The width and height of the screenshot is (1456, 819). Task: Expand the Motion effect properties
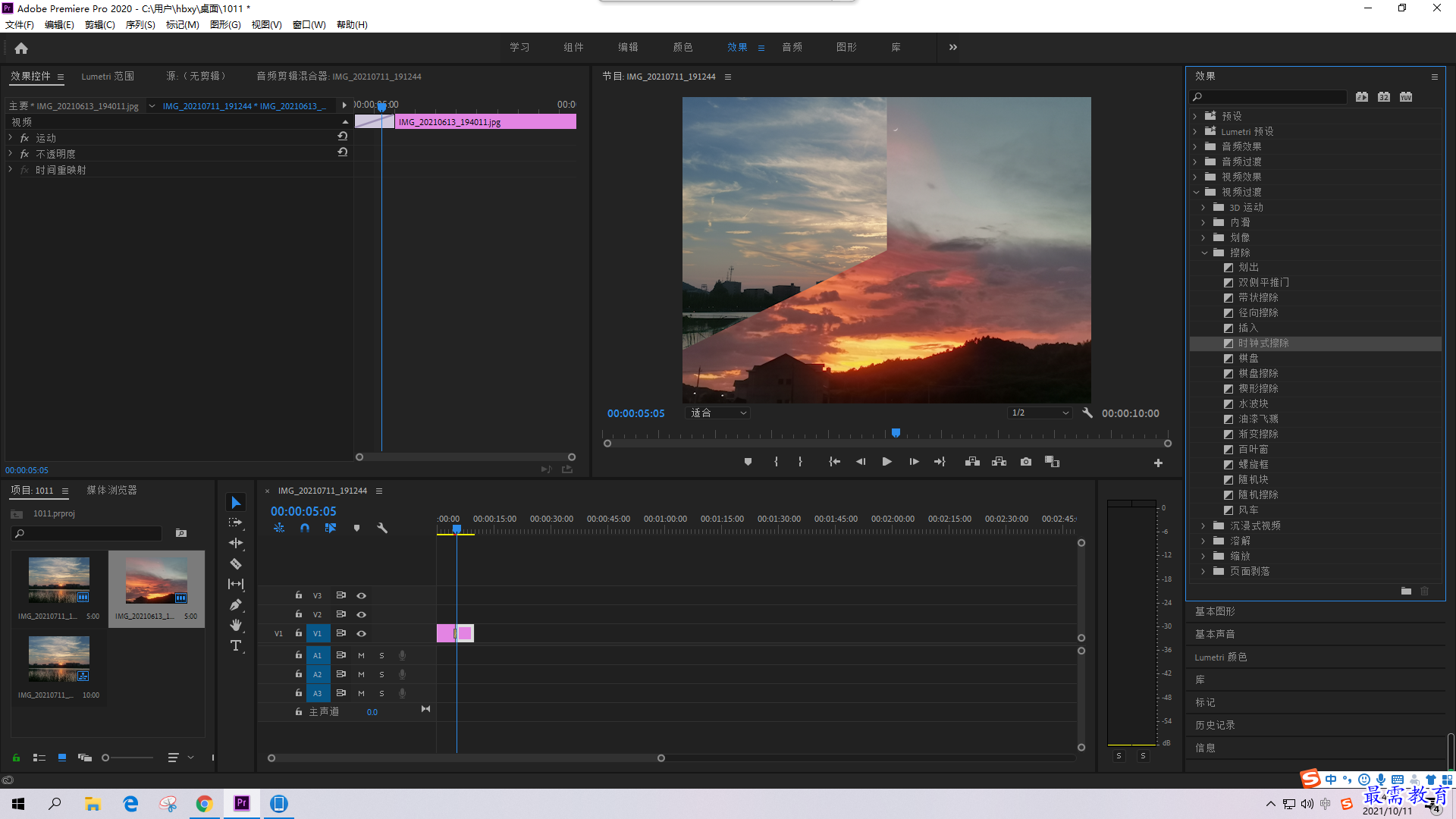[11, 137]
